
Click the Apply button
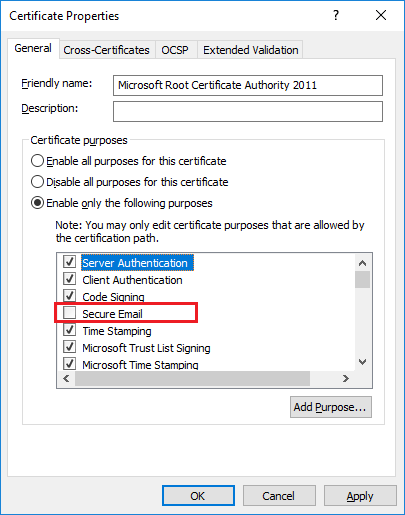360,496
